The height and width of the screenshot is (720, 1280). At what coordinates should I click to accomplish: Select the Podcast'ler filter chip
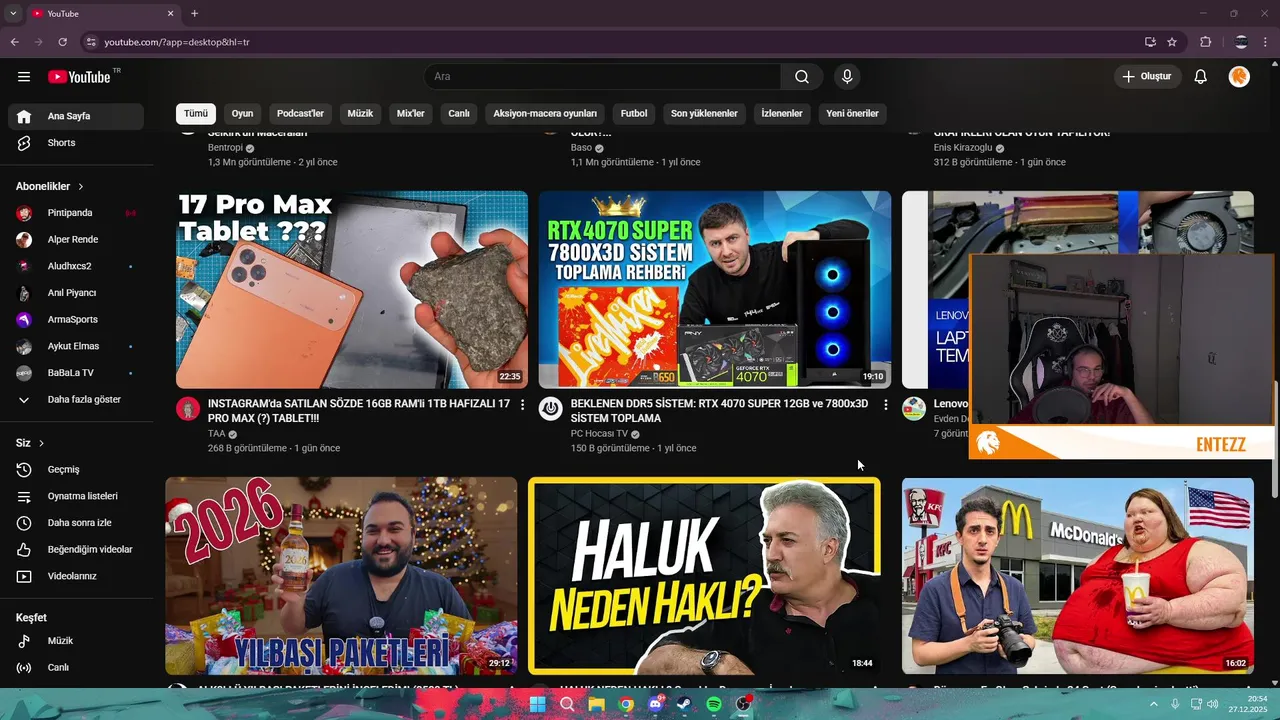pos(300,114)
